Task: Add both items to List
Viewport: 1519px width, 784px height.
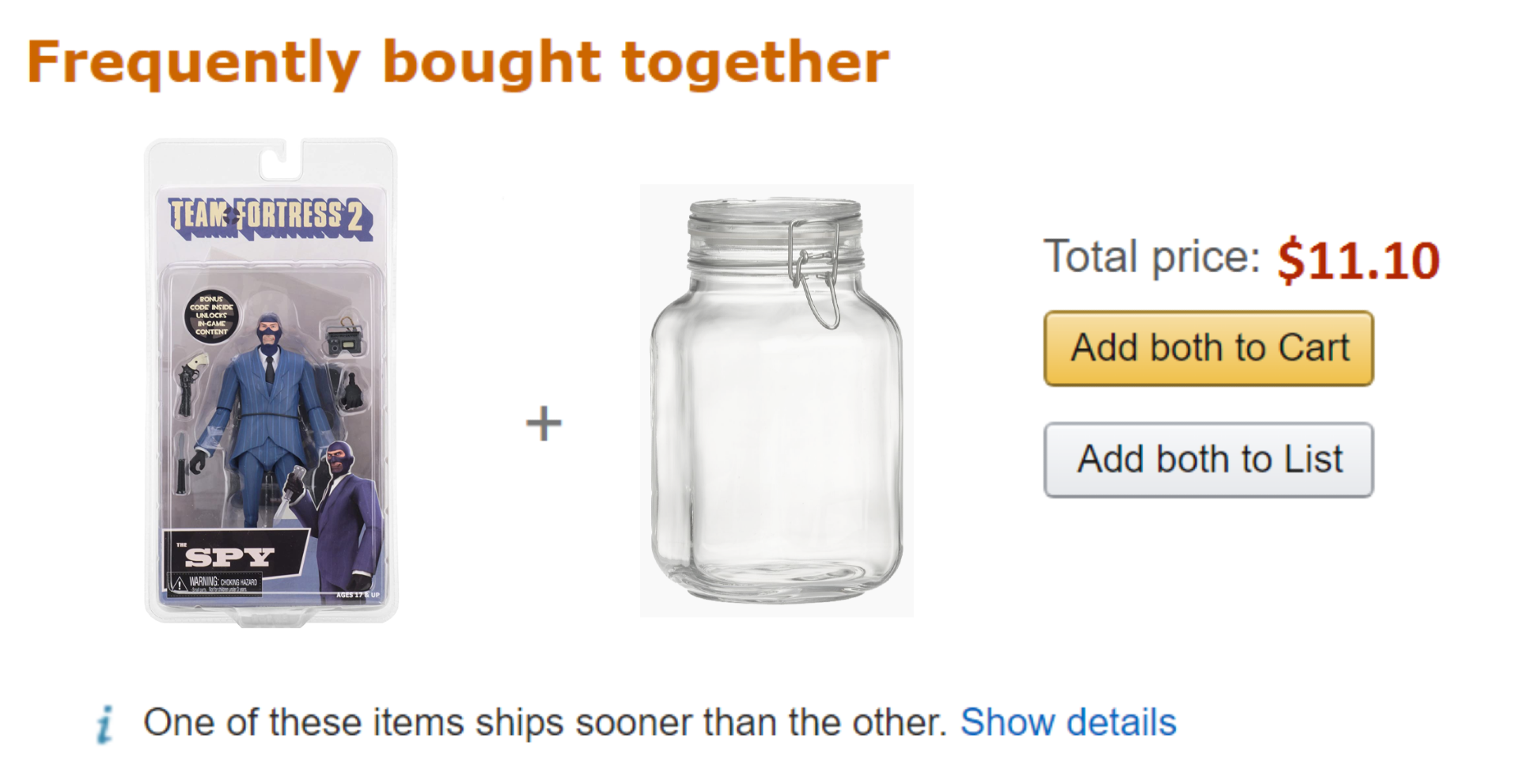Action: pos(1208,460)
